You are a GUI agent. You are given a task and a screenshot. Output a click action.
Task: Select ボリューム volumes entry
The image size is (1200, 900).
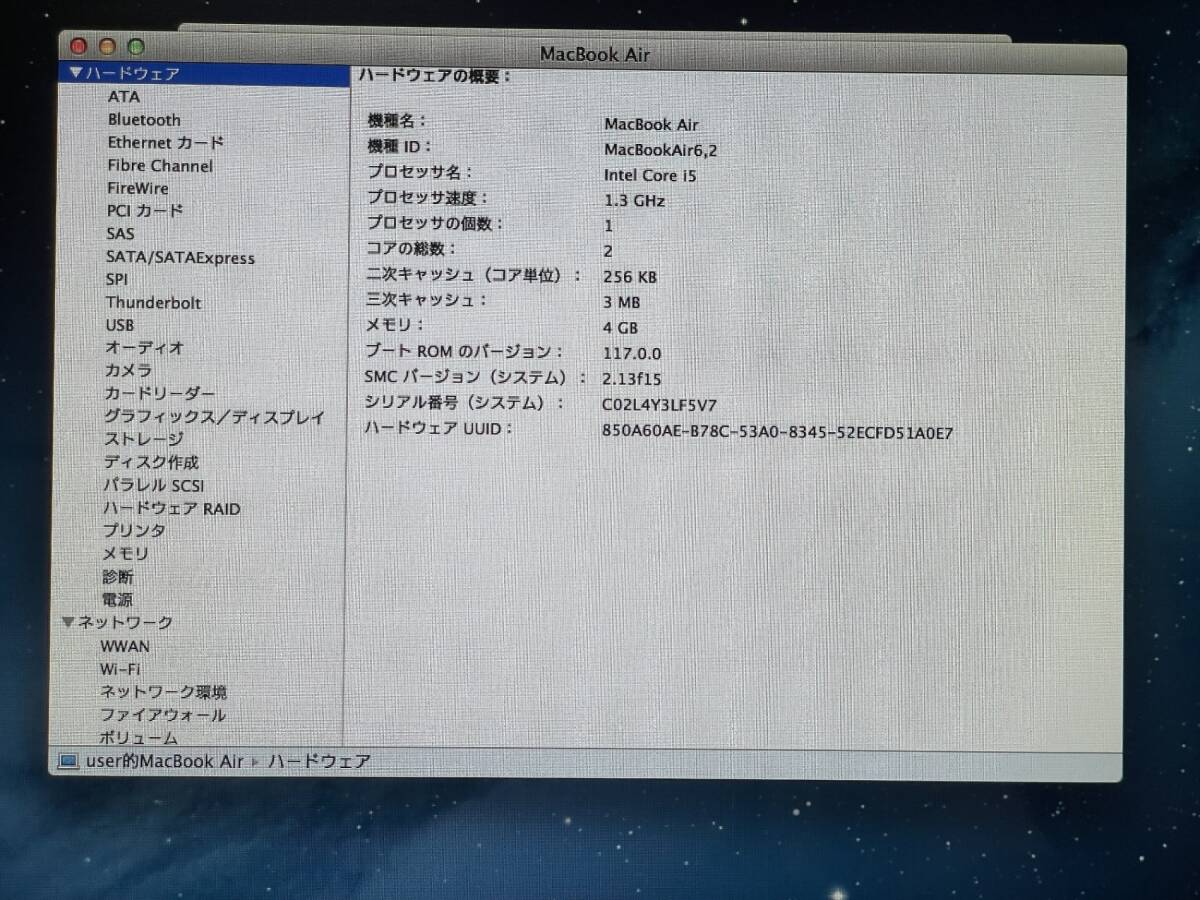[x=139, y=738]
